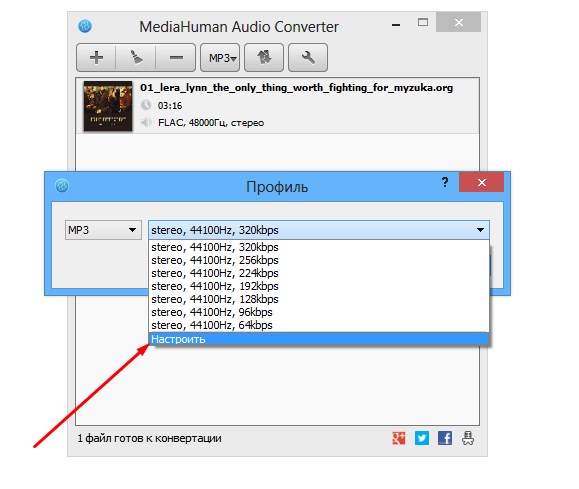Choose stereo, 44100Hz, 256kbps option
This screenshot has width=579, height=489.
click(x=319, y=260)
